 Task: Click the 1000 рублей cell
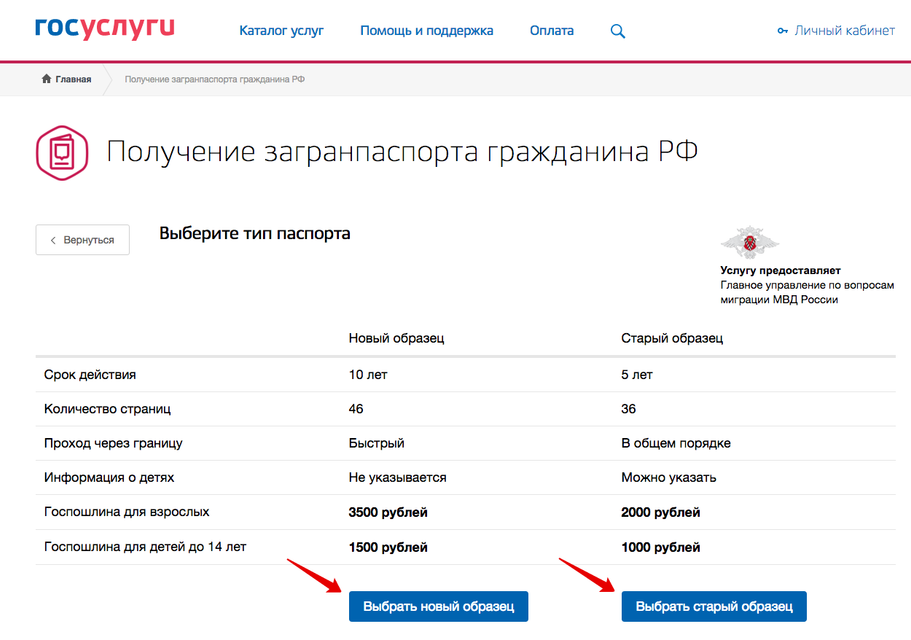tap(661, 547)
